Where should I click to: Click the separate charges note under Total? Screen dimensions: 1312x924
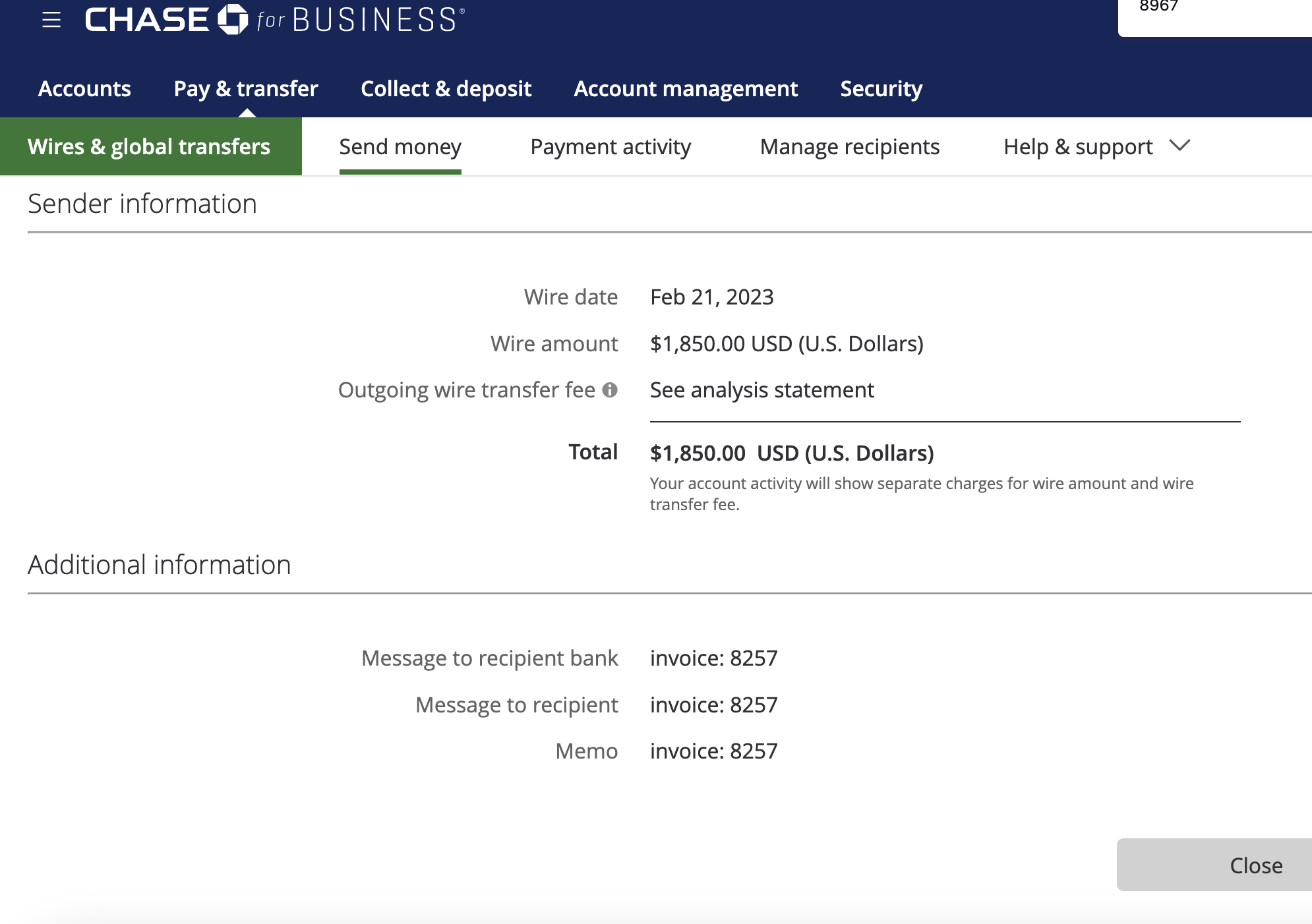click(922, 494)
